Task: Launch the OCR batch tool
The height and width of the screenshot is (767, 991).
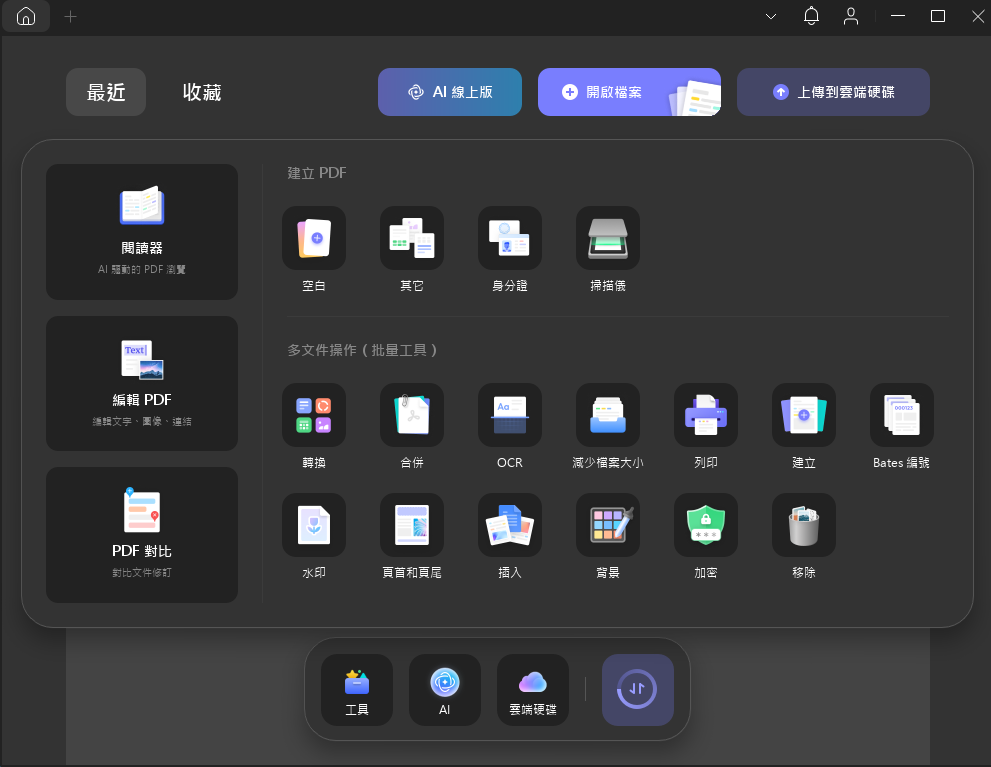Action: pos(510,415)
